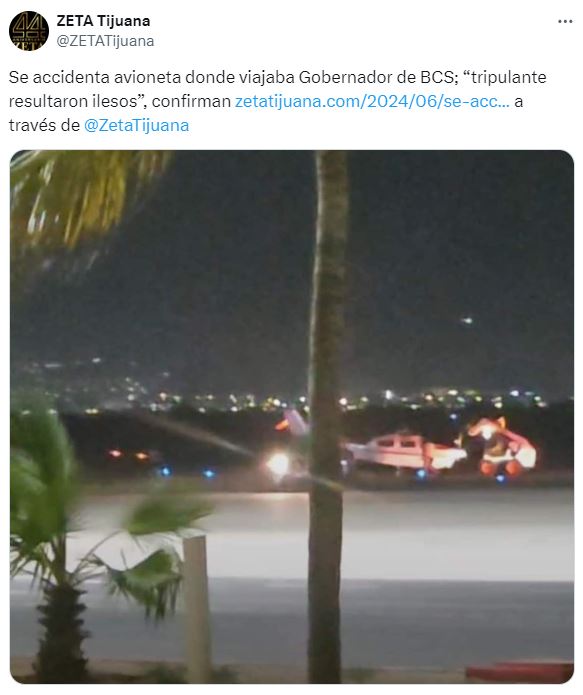Open the zetatijuana.com/2024/06 article link
Screen dimensions: 583x695
[372, 102]
